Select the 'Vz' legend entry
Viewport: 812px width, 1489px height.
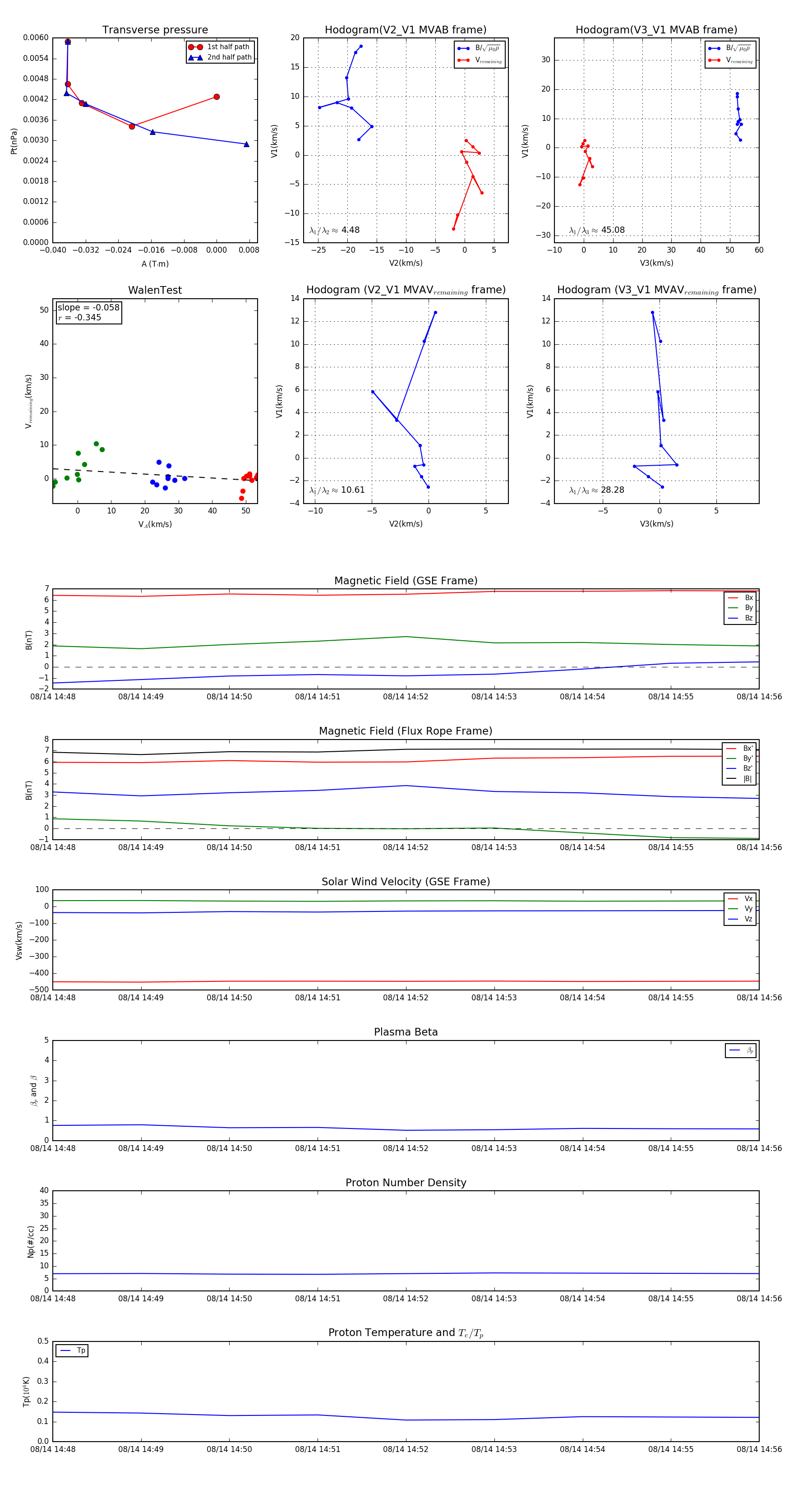[x=740, y=919]
